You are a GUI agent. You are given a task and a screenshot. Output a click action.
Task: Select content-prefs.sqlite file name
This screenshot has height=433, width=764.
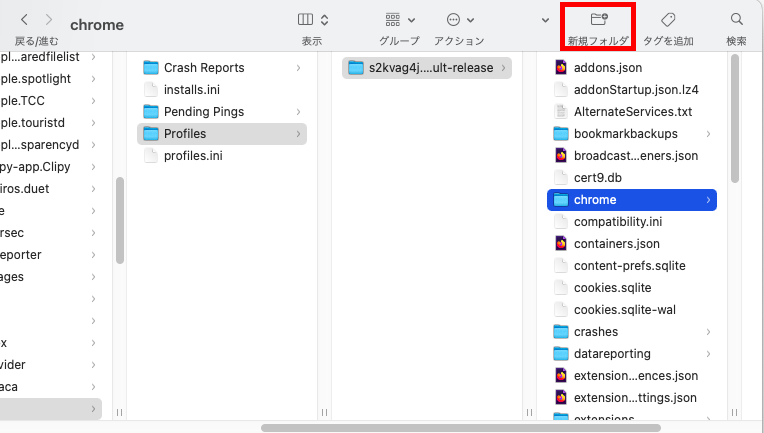tap(630, 265)
